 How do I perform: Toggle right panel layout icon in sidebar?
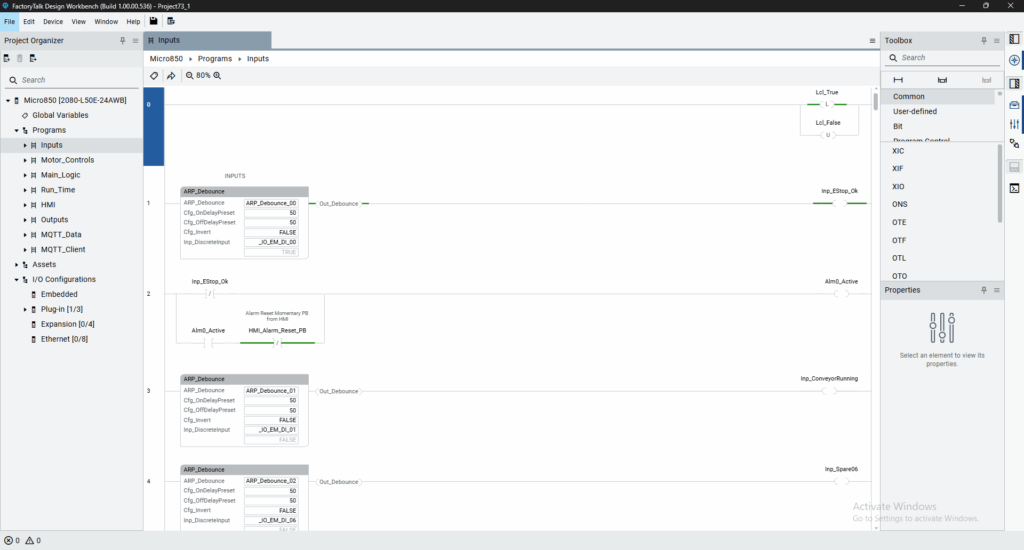[1014, 84]
